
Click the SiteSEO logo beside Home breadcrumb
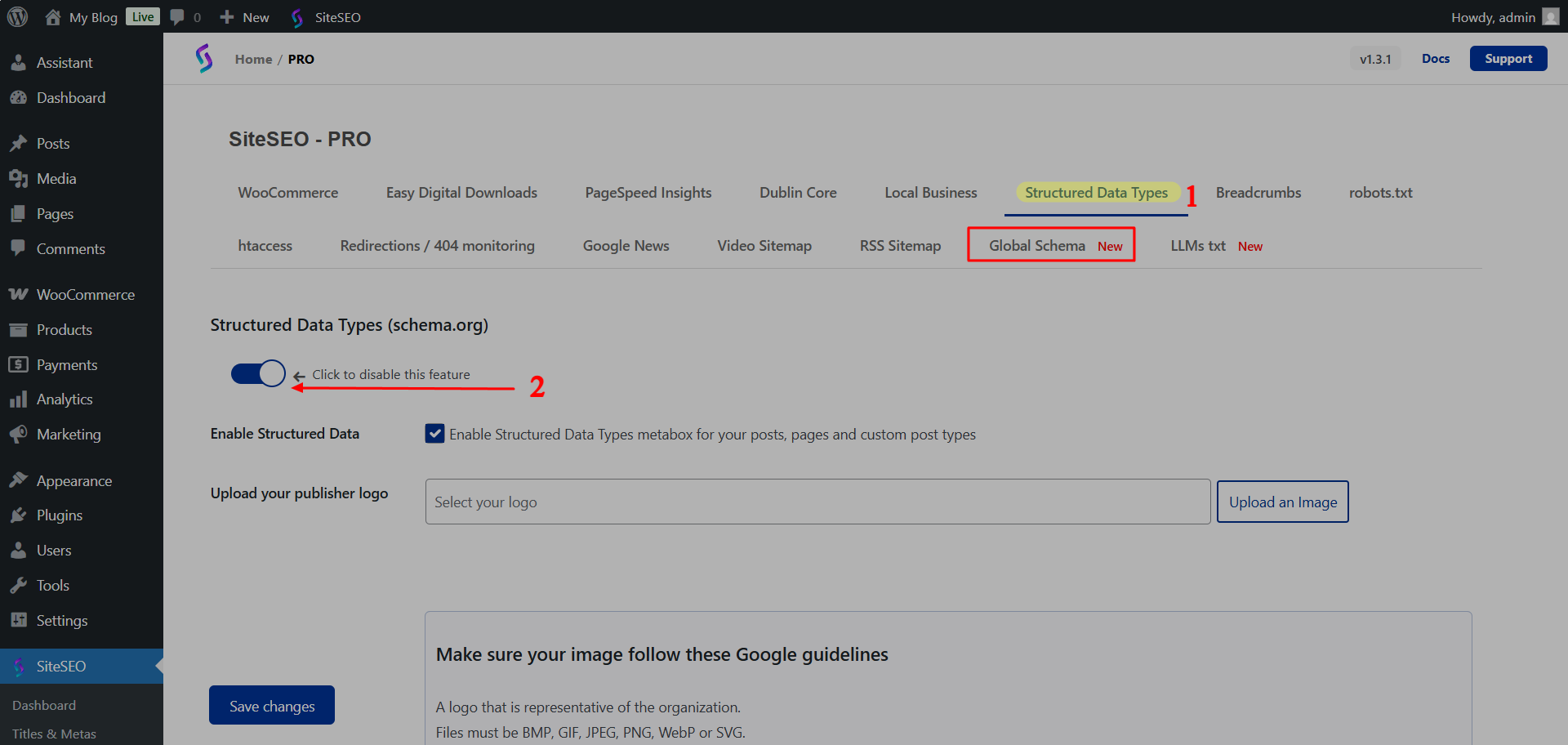click(204, 59)
